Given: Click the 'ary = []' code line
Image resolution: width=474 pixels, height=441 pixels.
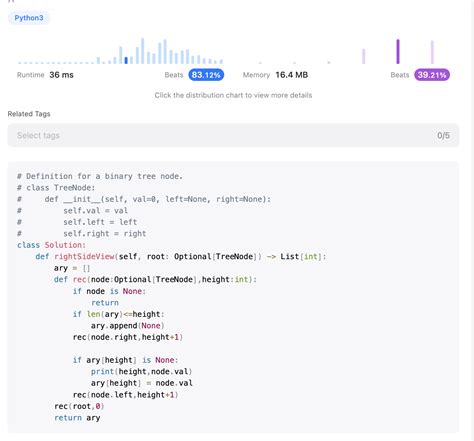Looking at the screenshot, I should click(72, 268).
